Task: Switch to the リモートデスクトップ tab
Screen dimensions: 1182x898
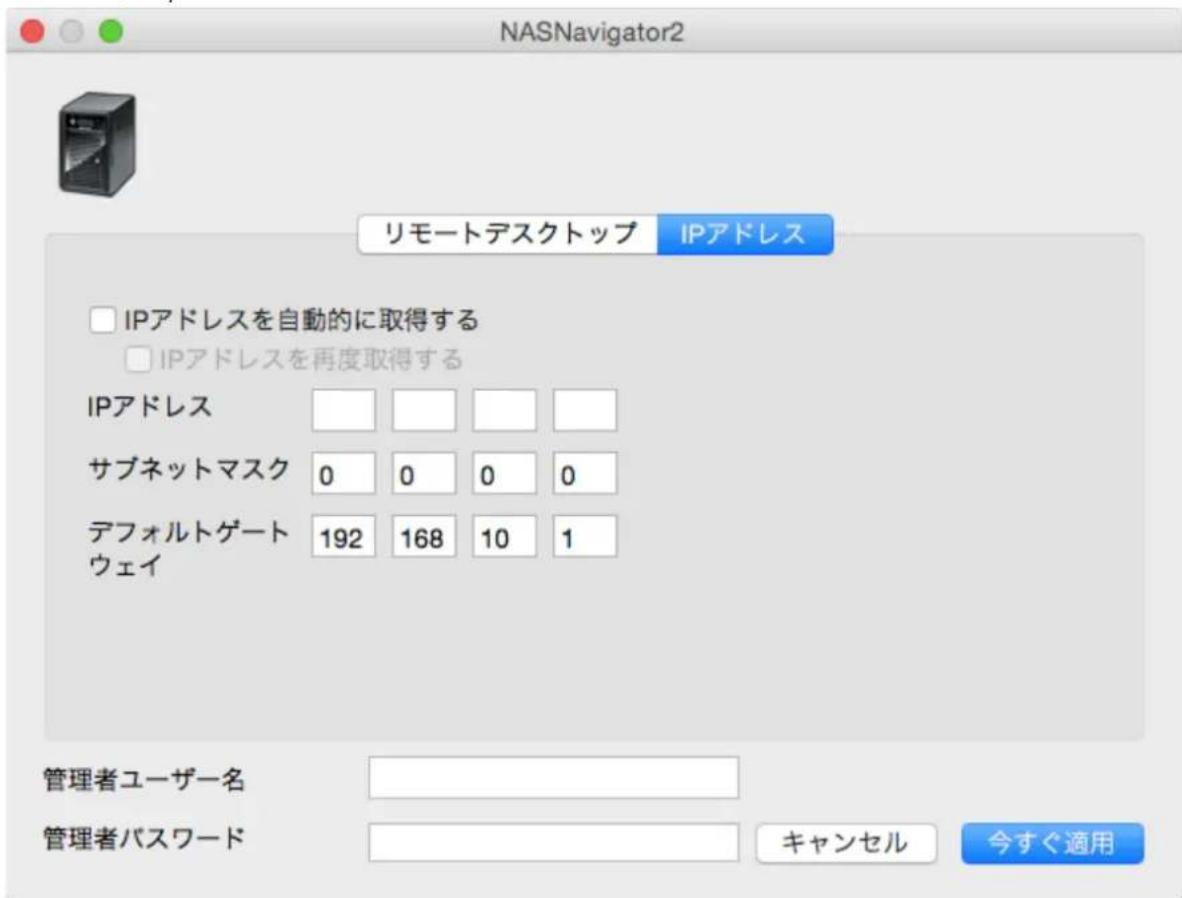Action: 508,234
